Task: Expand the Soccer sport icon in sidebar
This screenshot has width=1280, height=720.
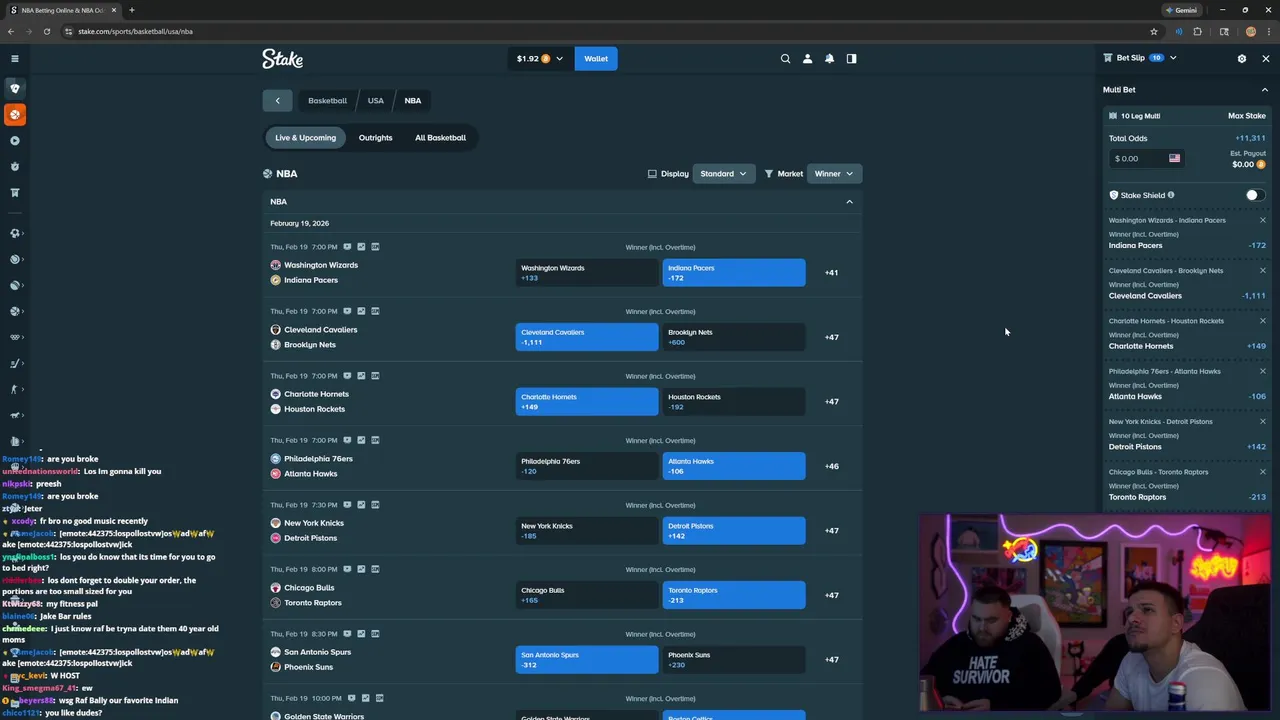Action: (x=14, y=233)
